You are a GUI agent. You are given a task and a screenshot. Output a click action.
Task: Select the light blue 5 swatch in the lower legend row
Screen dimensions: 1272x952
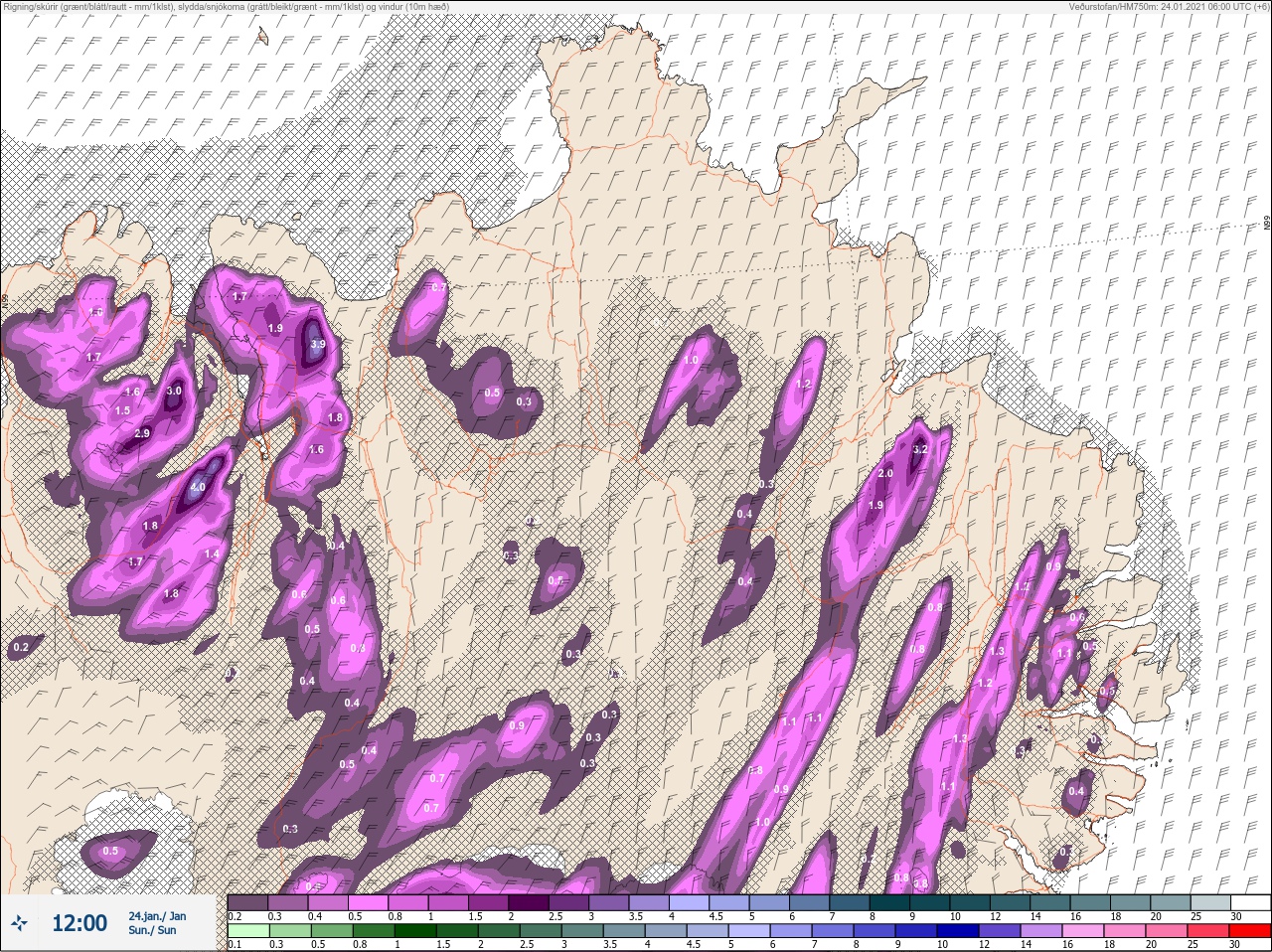tap(748, 931)
